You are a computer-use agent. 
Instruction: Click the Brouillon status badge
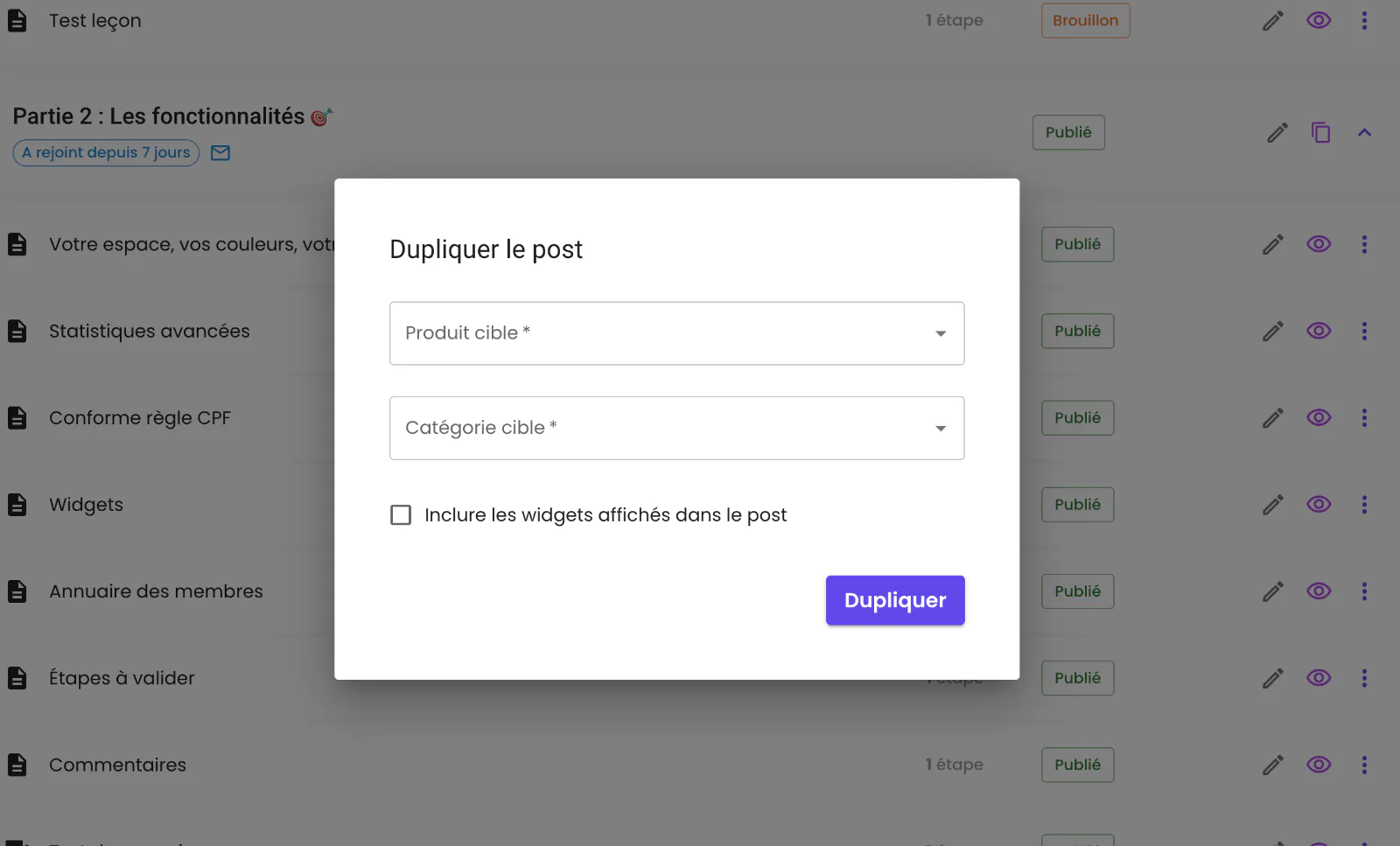[1085, 20]
